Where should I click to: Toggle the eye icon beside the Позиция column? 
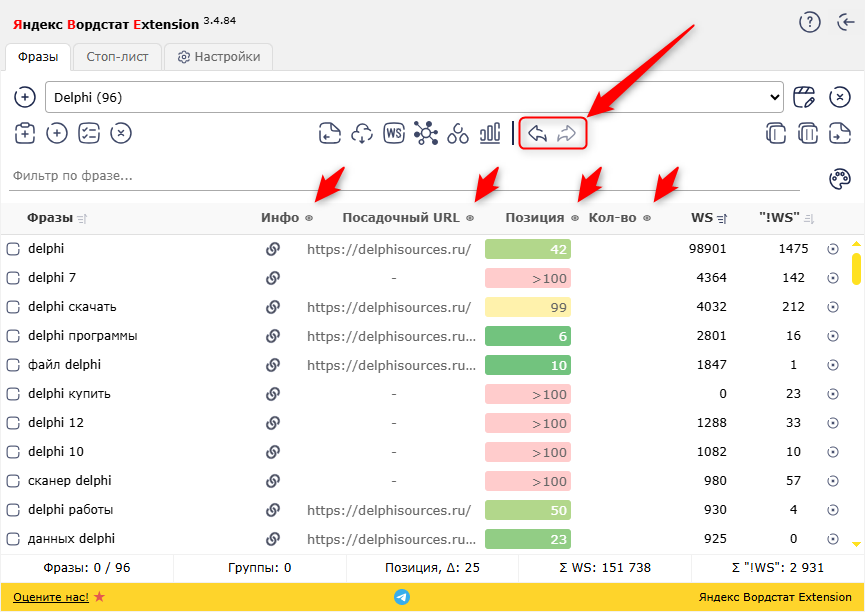pyautogui.click(x=575, y=218)
